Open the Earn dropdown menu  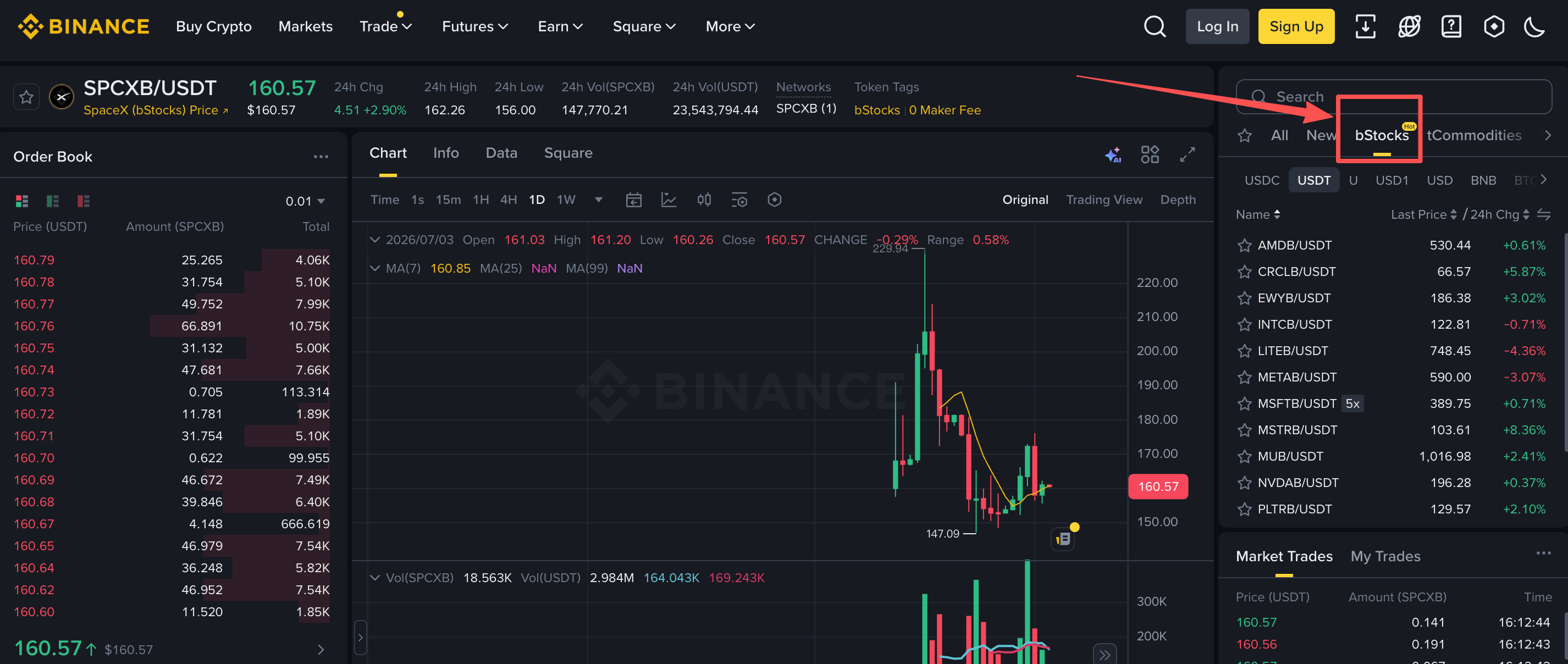[x=560, y=26]
